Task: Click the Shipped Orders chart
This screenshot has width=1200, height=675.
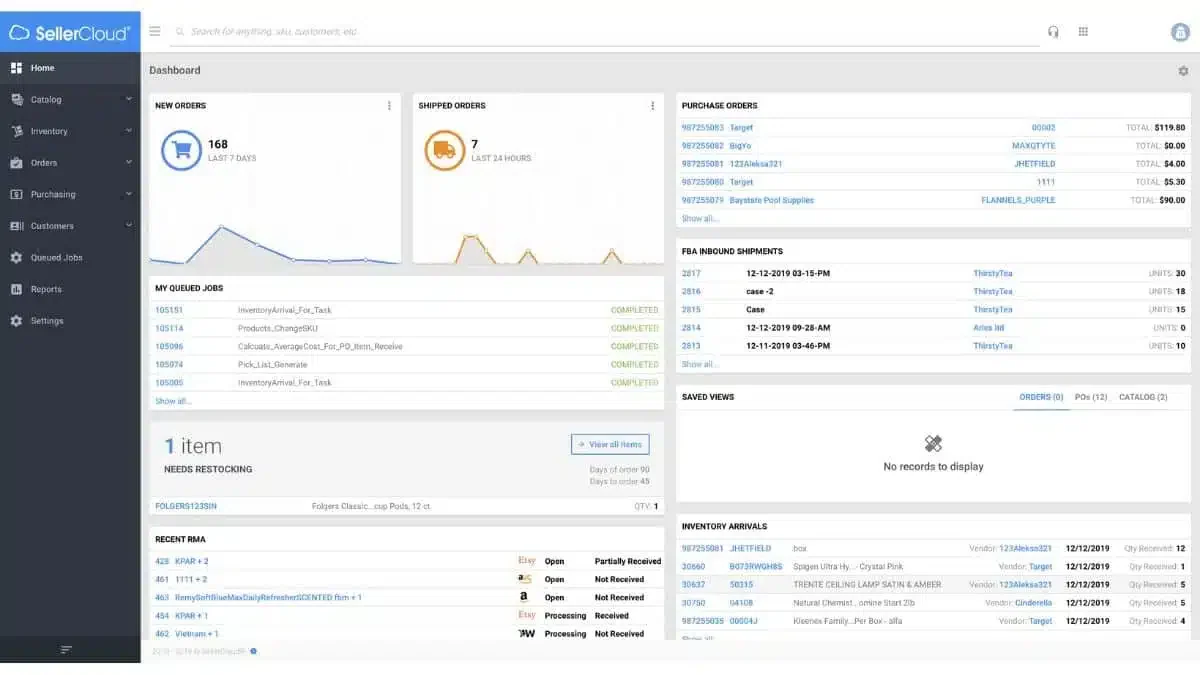Action: tap(538, 248)
